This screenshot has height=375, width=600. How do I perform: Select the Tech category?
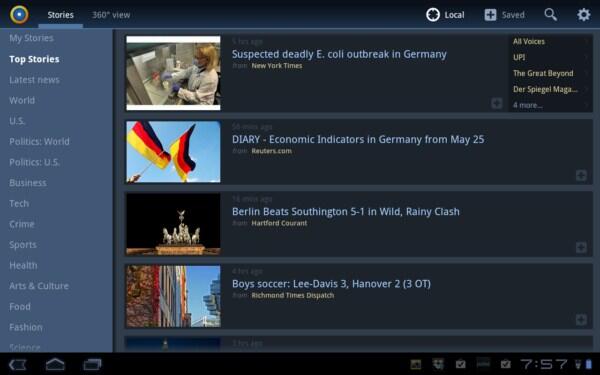pos(19,204)
